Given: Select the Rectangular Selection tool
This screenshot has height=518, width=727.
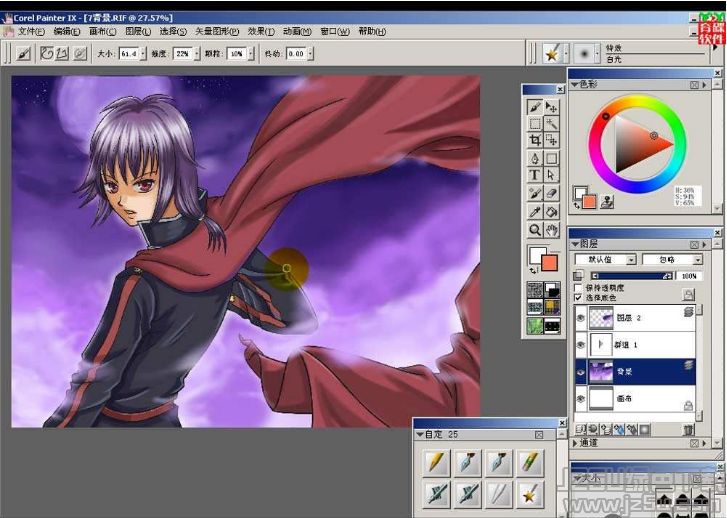Looking at the screenshot, I should pyautogui.click(x=535, y=123).
